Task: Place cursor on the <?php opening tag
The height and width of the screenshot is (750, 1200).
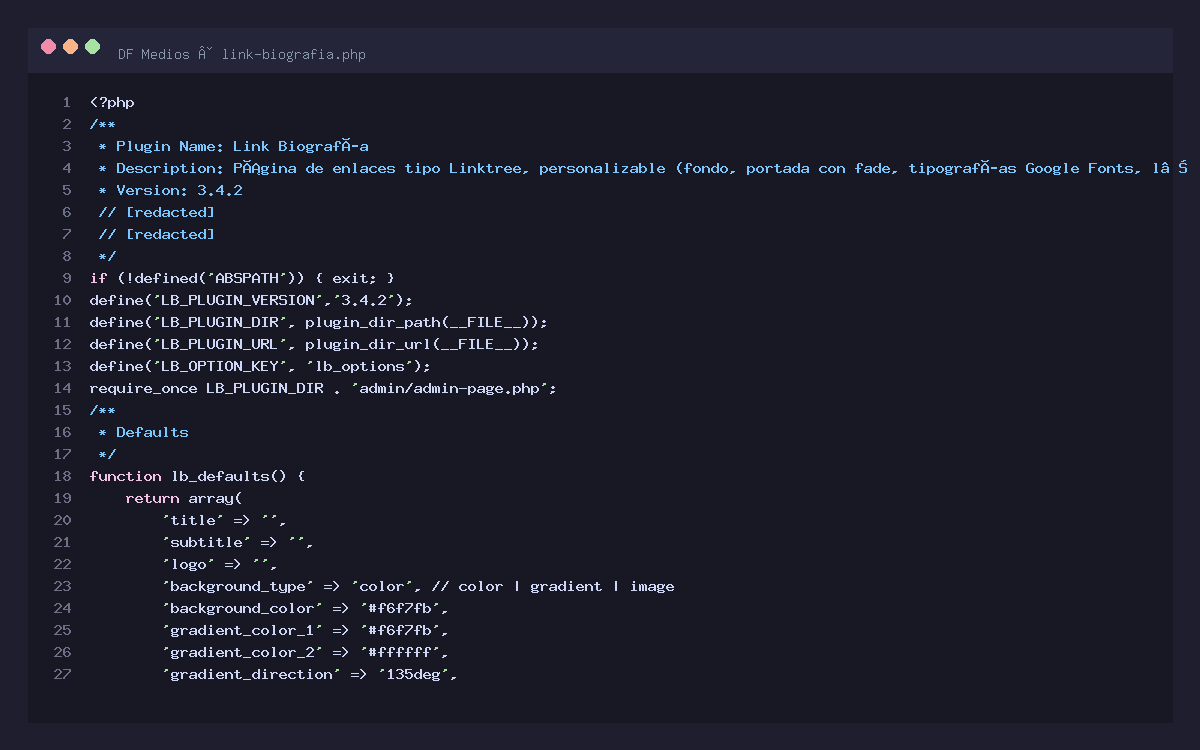Action: 112,102
